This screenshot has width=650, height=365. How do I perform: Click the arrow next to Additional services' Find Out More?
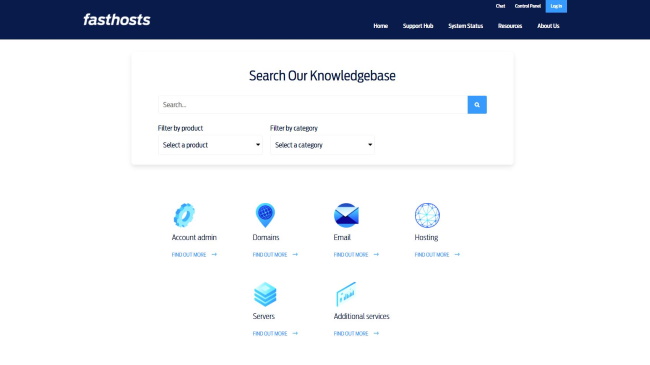[x=376, y=333]
